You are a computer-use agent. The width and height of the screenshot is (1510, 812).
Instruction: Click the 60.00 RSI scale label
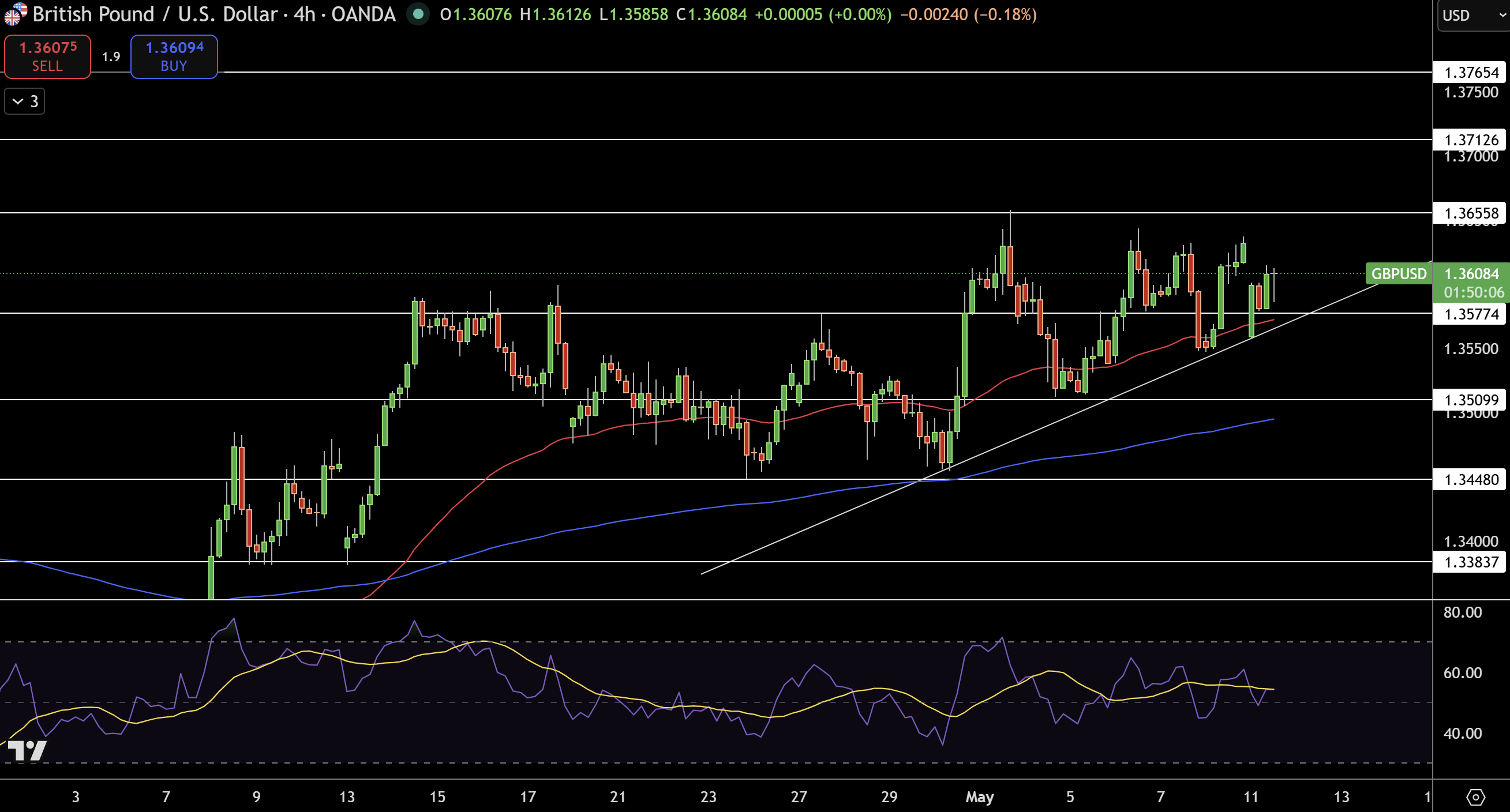1463,673
